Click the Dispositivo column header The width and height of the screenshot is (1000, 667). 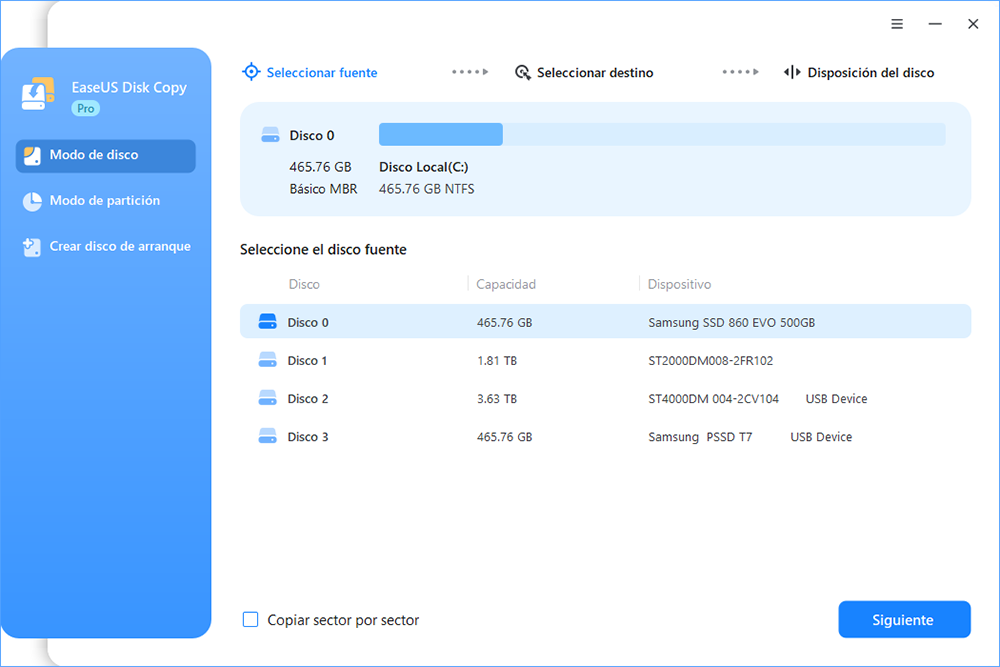coord(679,284)
